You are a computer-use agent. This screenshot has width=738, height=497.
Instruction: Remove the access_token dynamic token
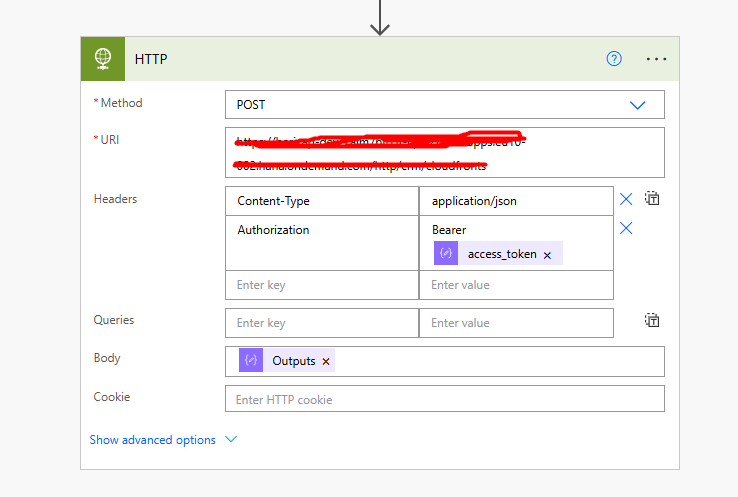tap(547, 255)
